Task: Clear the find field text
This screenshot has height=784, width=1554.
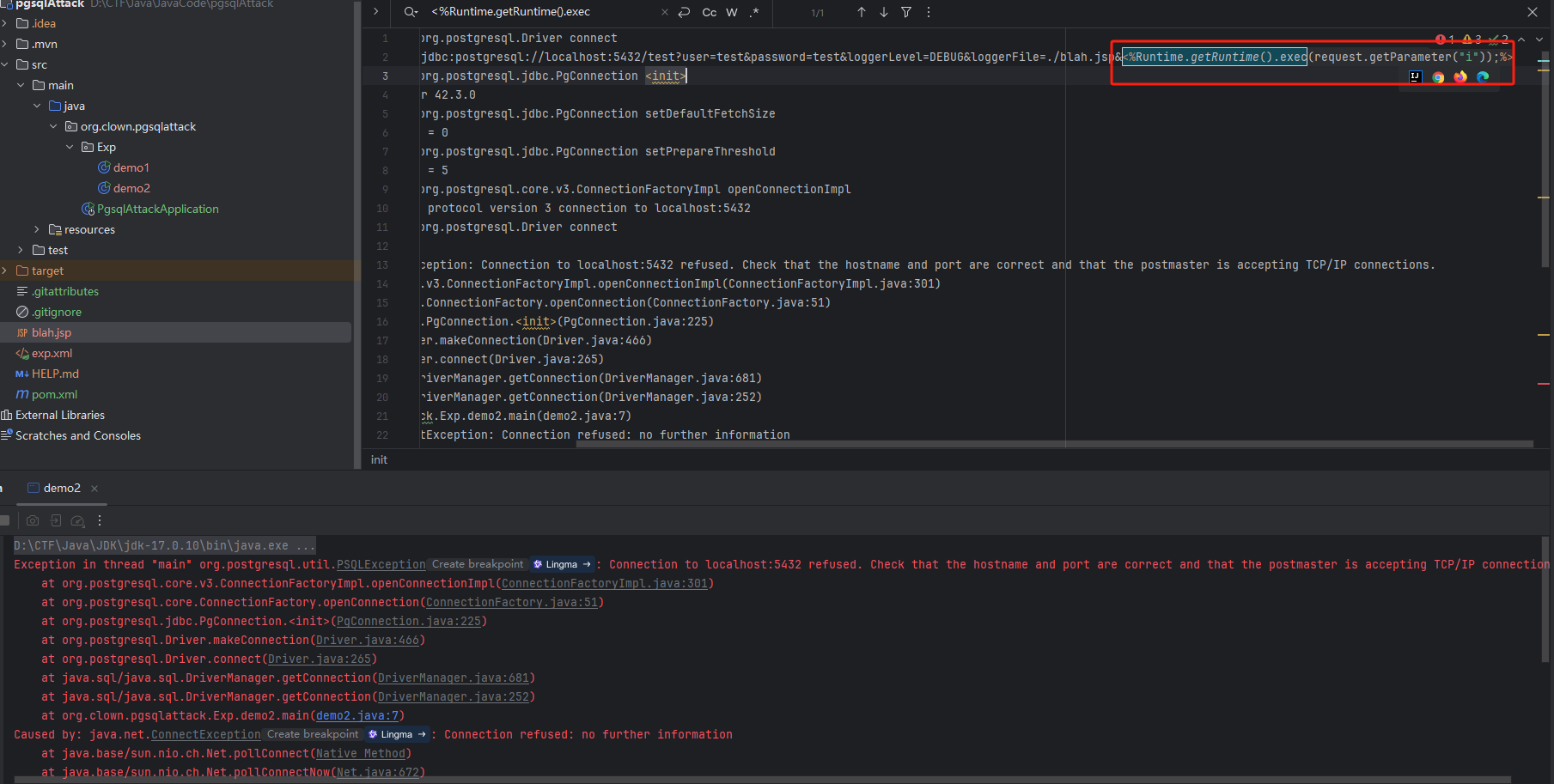Action: point(664,12)
